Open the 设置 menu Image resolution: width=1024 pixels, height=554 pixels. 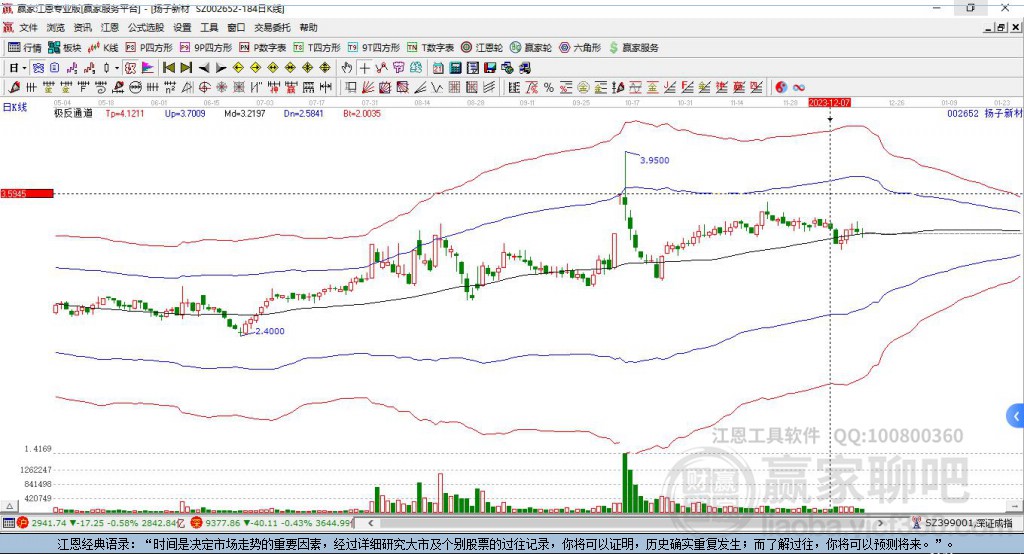click(182, 27)
